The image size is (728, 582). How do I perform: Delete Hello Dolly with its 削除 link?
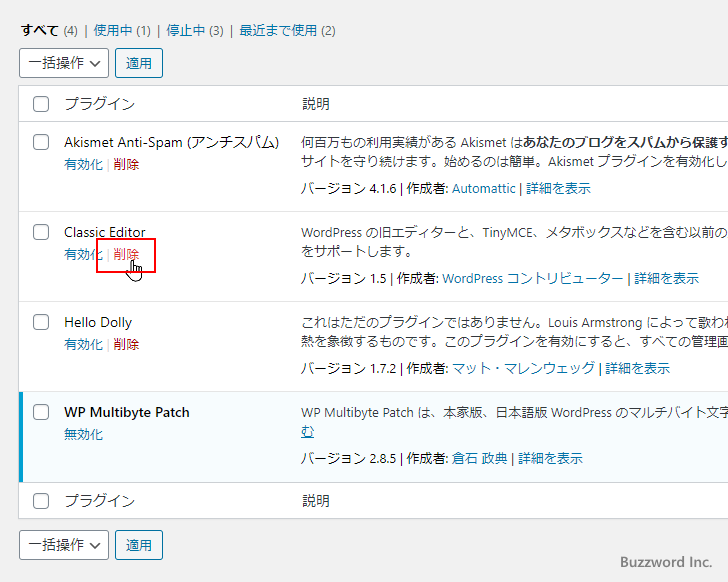pyautogui.click(x=126, y=344)
